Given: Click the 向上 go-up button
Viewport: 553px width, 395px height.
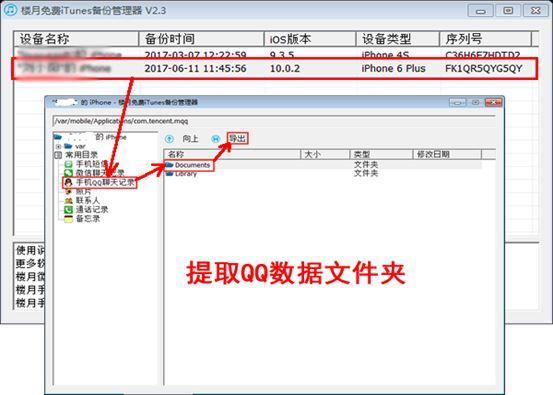Looking at the screenshot, I should [x=190, y=139].
